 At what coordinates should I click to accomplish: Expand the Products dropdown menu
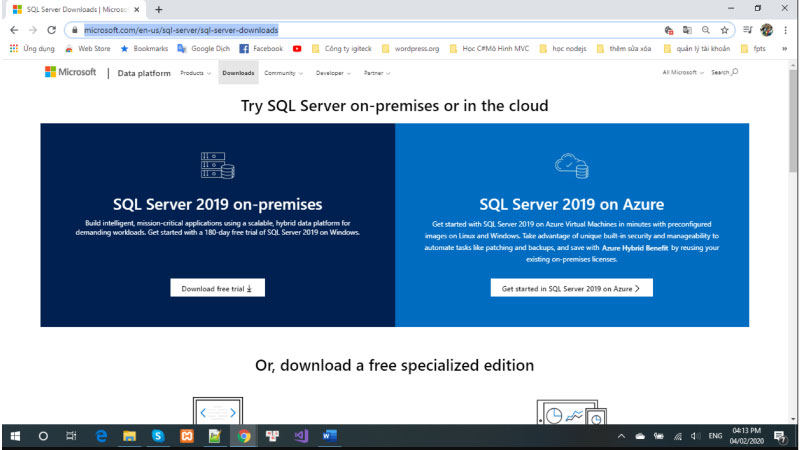click(x=195, y=73)
